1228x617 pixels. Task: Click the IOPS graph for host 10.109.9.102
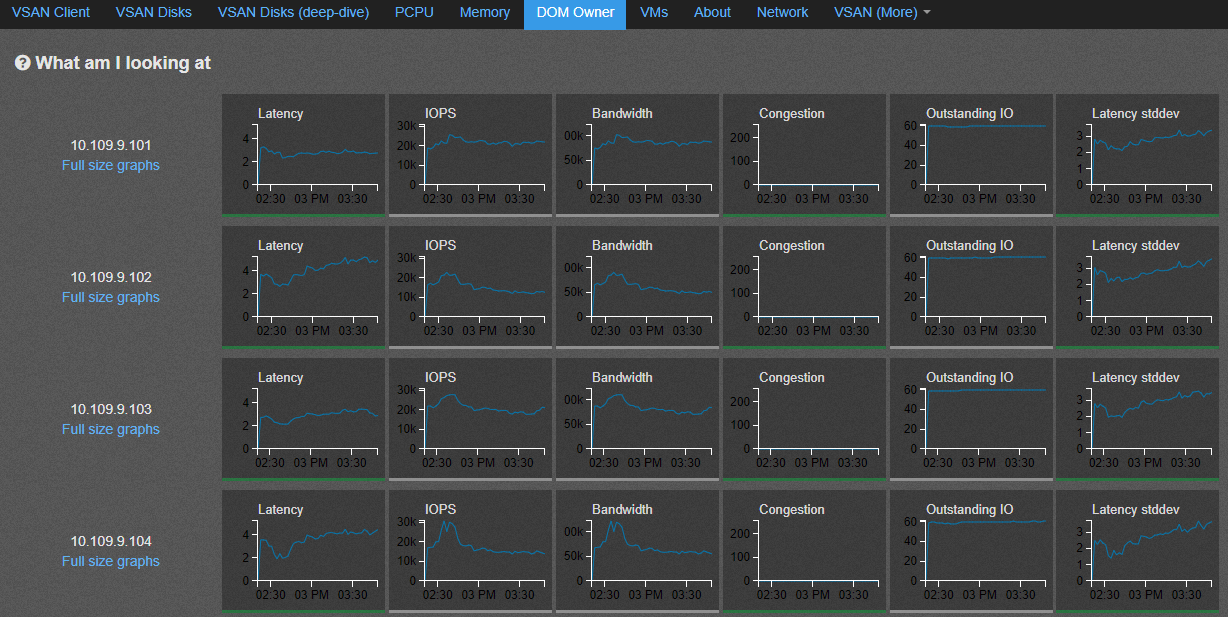tap(470, 286)
